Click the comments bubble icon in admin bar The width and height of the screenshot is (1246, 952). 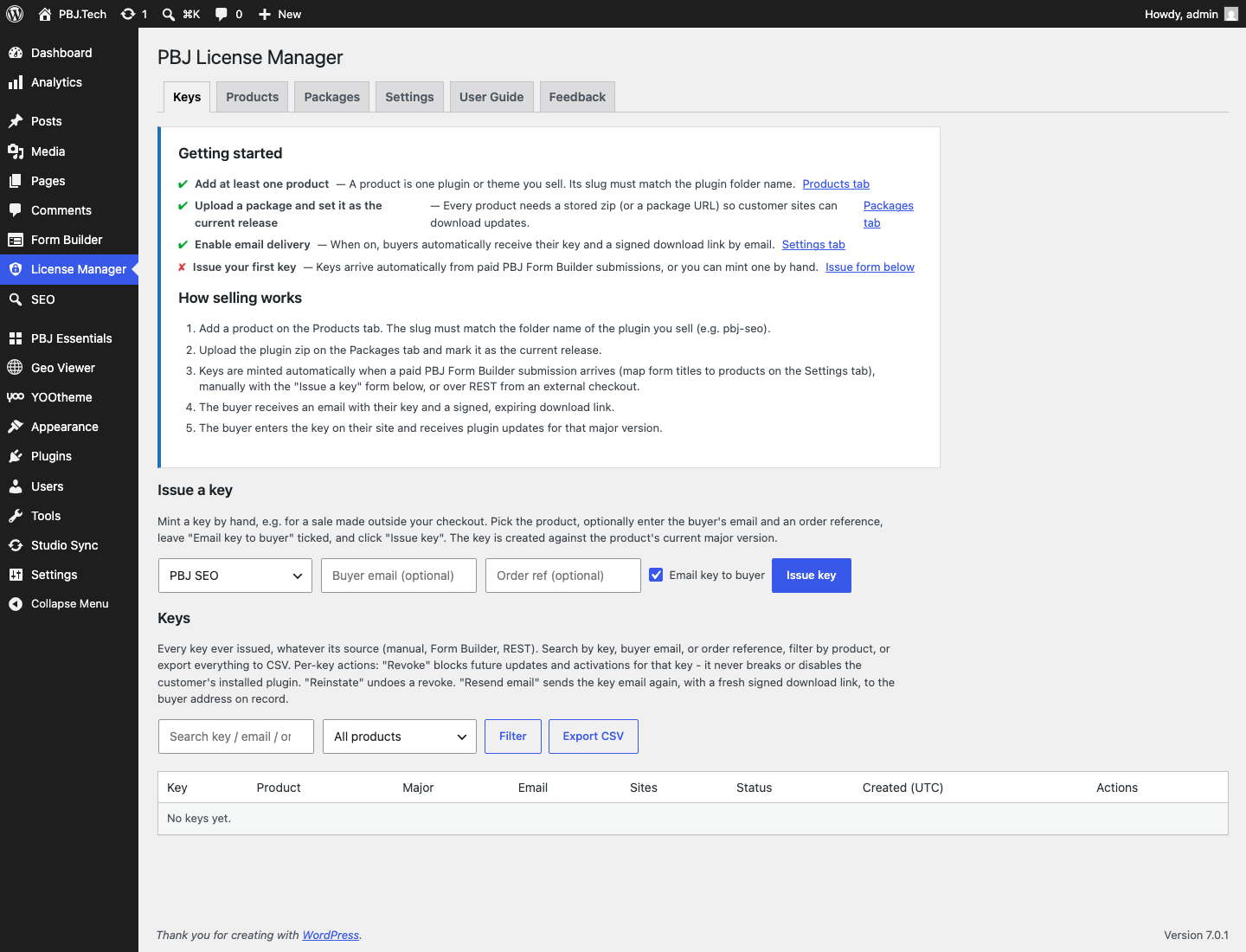[x=222, y=14]
